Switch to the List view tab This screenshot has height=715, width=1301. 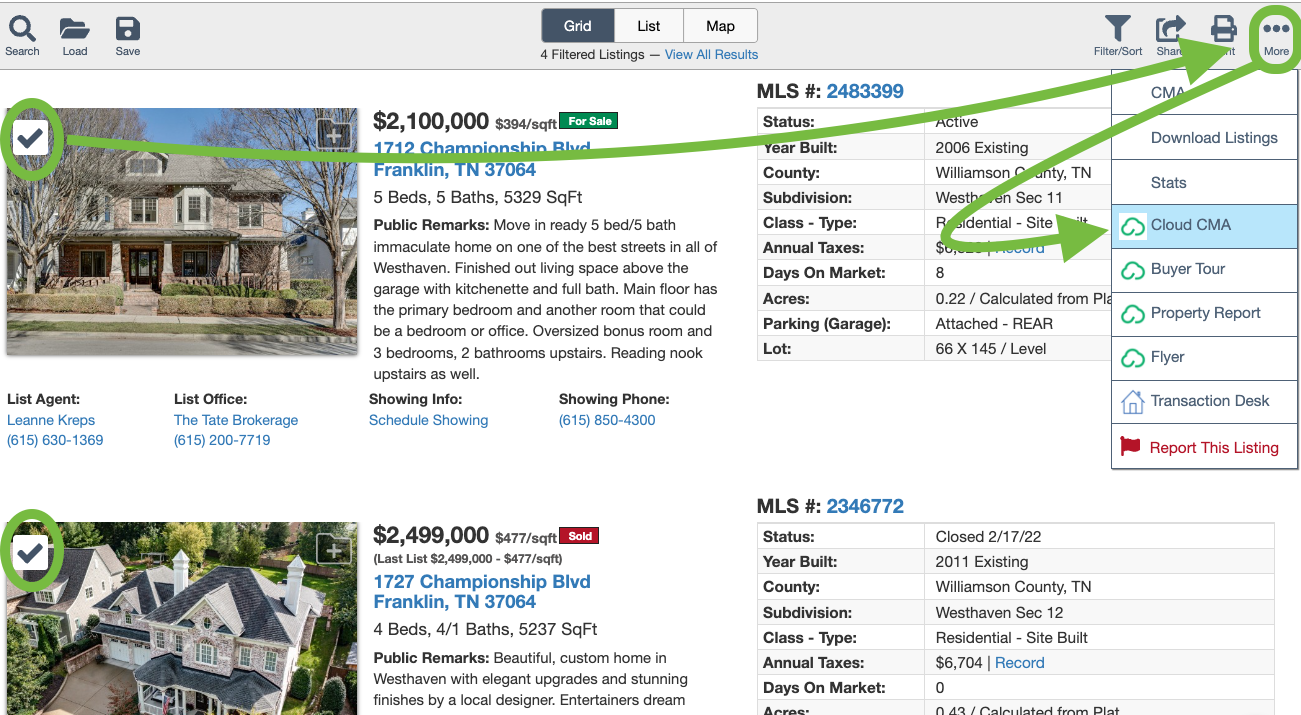(x=648, y=26)
